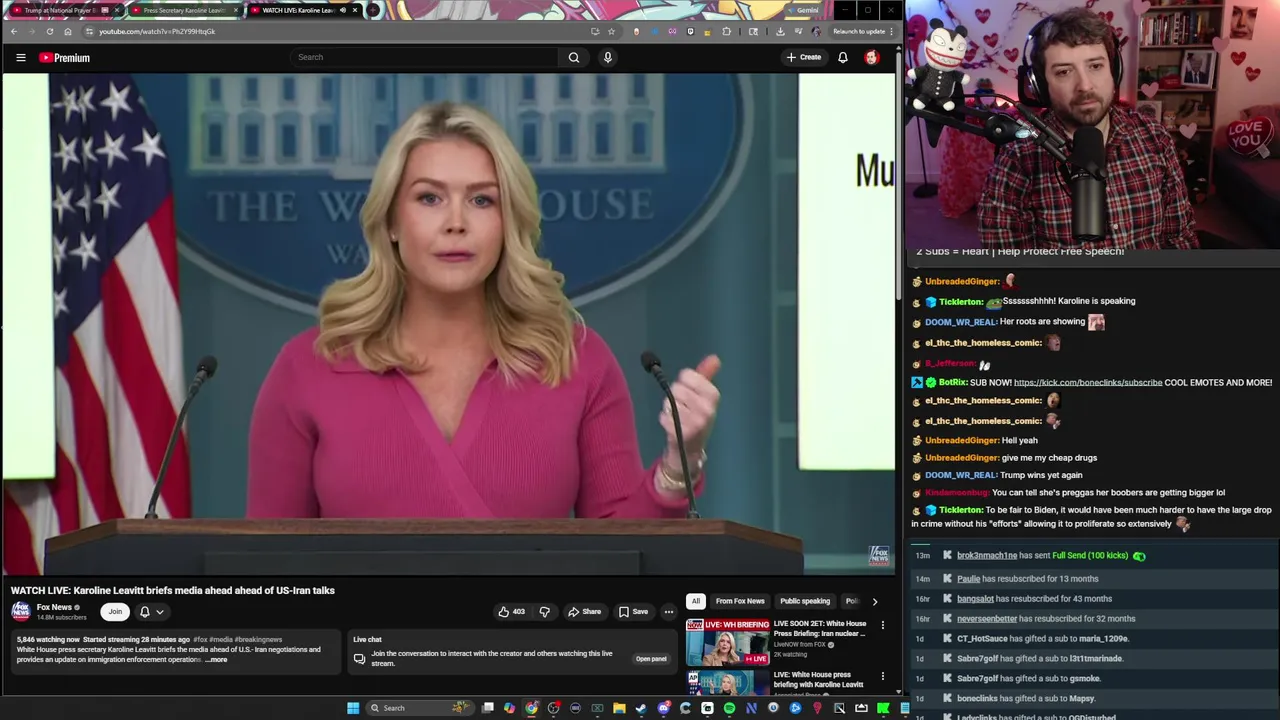Start voice search with the microphone icon
The width and height of the screenshot is (1280, 720).
point(607,57)
